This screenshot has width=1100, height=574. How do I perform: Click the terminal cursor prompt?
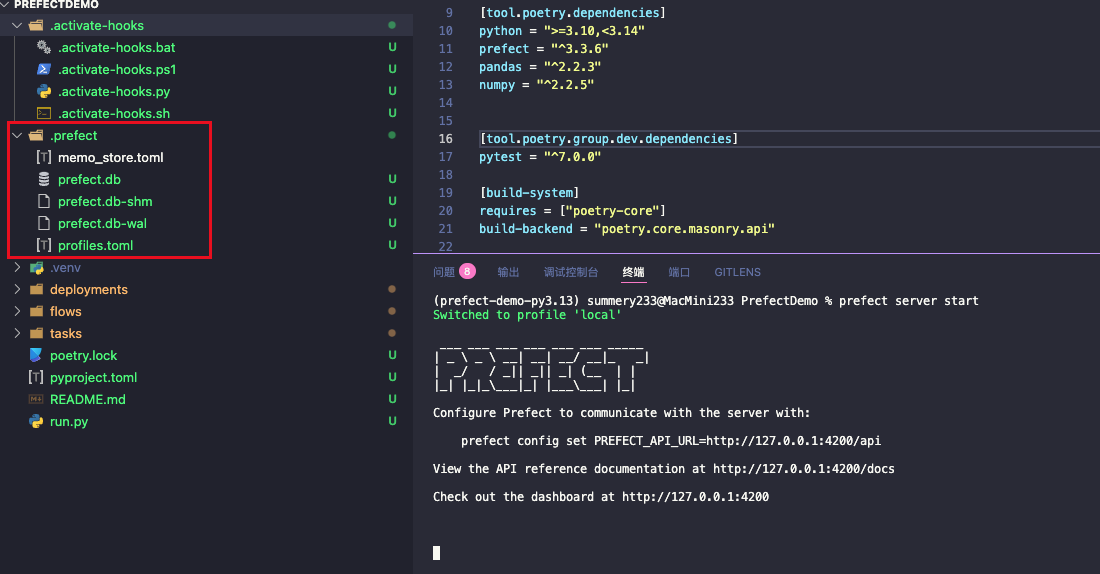tap(436, 553)
